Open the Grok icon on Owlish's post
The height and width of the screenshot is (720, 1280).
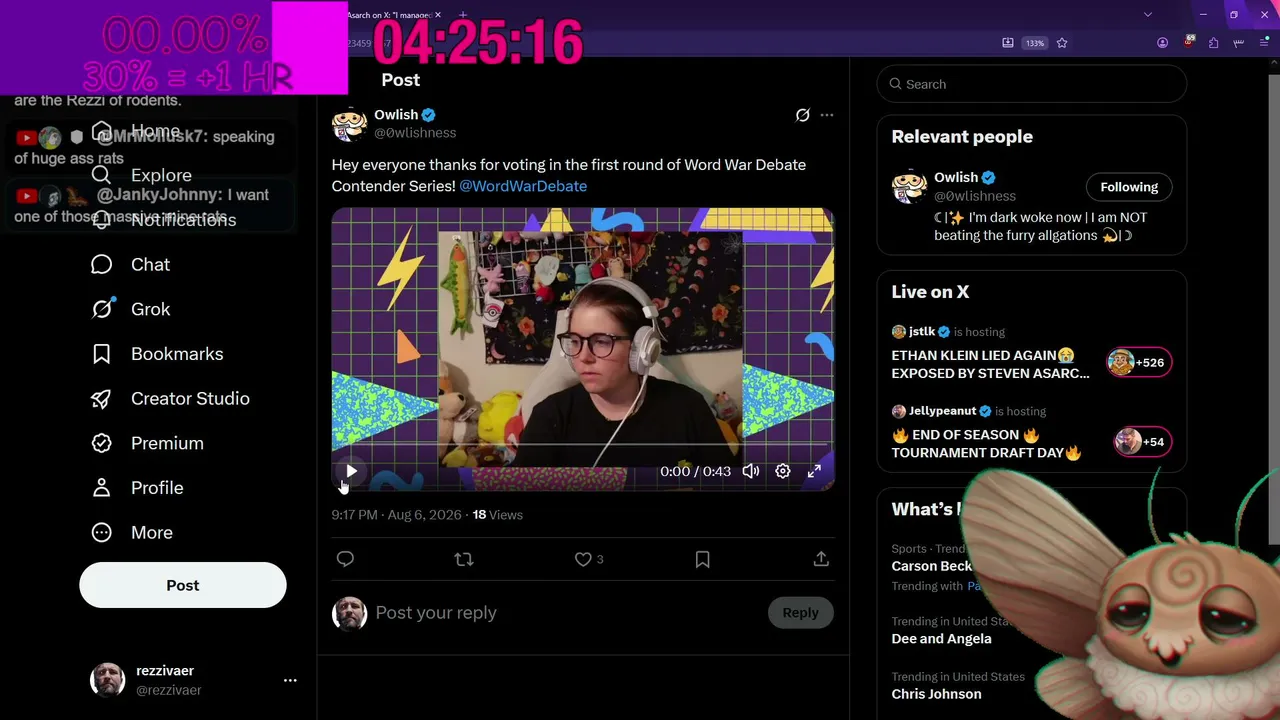tap(802, 115)
